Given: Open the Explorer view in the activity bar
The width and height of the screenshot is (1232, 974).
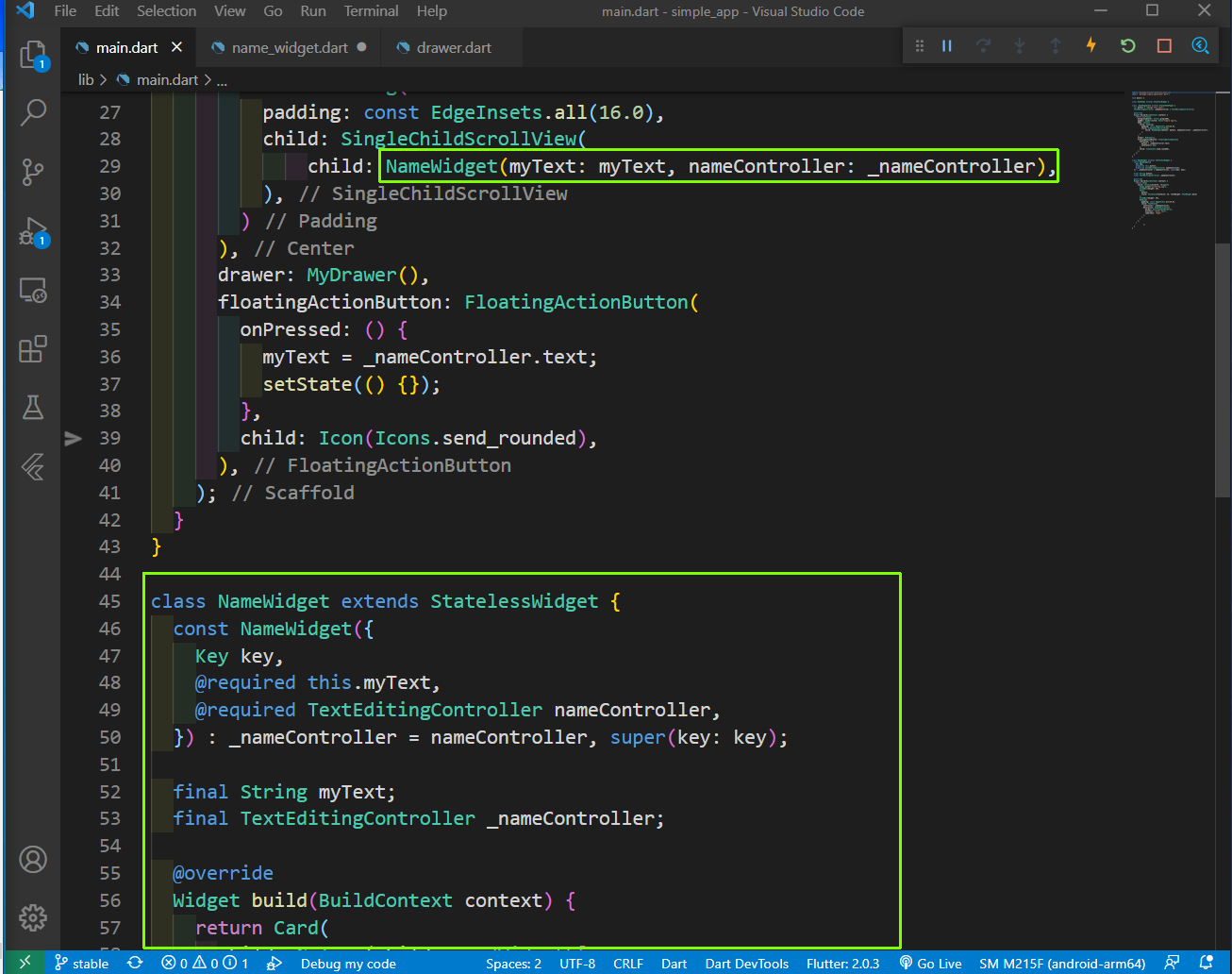Looking at the screenshot, I should (x=33, y=56).
